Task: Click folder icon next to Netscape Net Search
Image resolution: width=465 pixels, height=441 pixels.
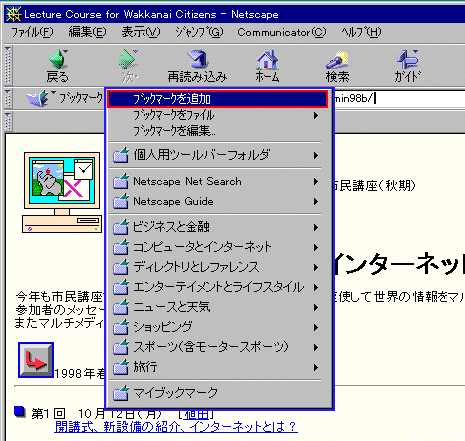Action: tap(121, 181)
